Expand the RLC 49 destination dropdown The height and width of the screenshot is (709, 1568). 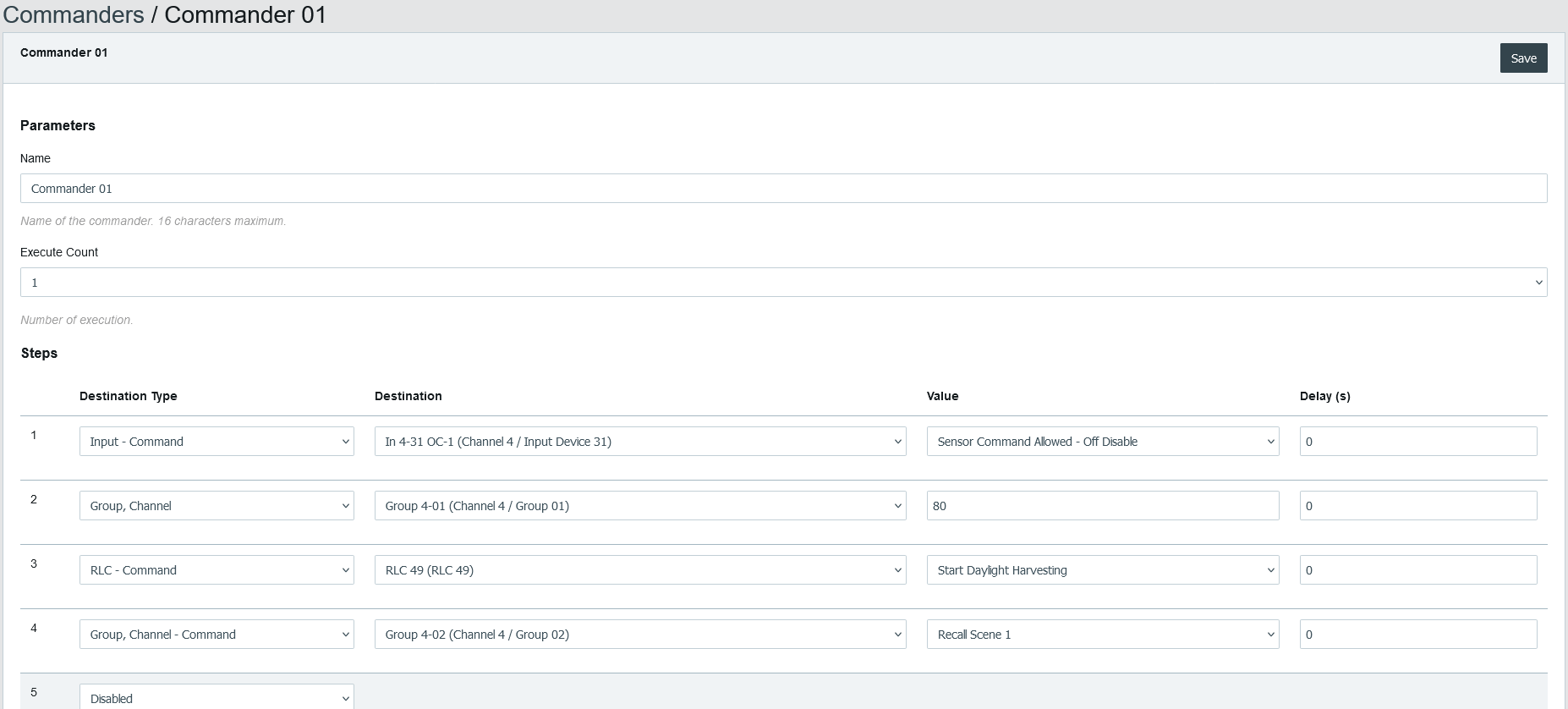click(639, 570)
